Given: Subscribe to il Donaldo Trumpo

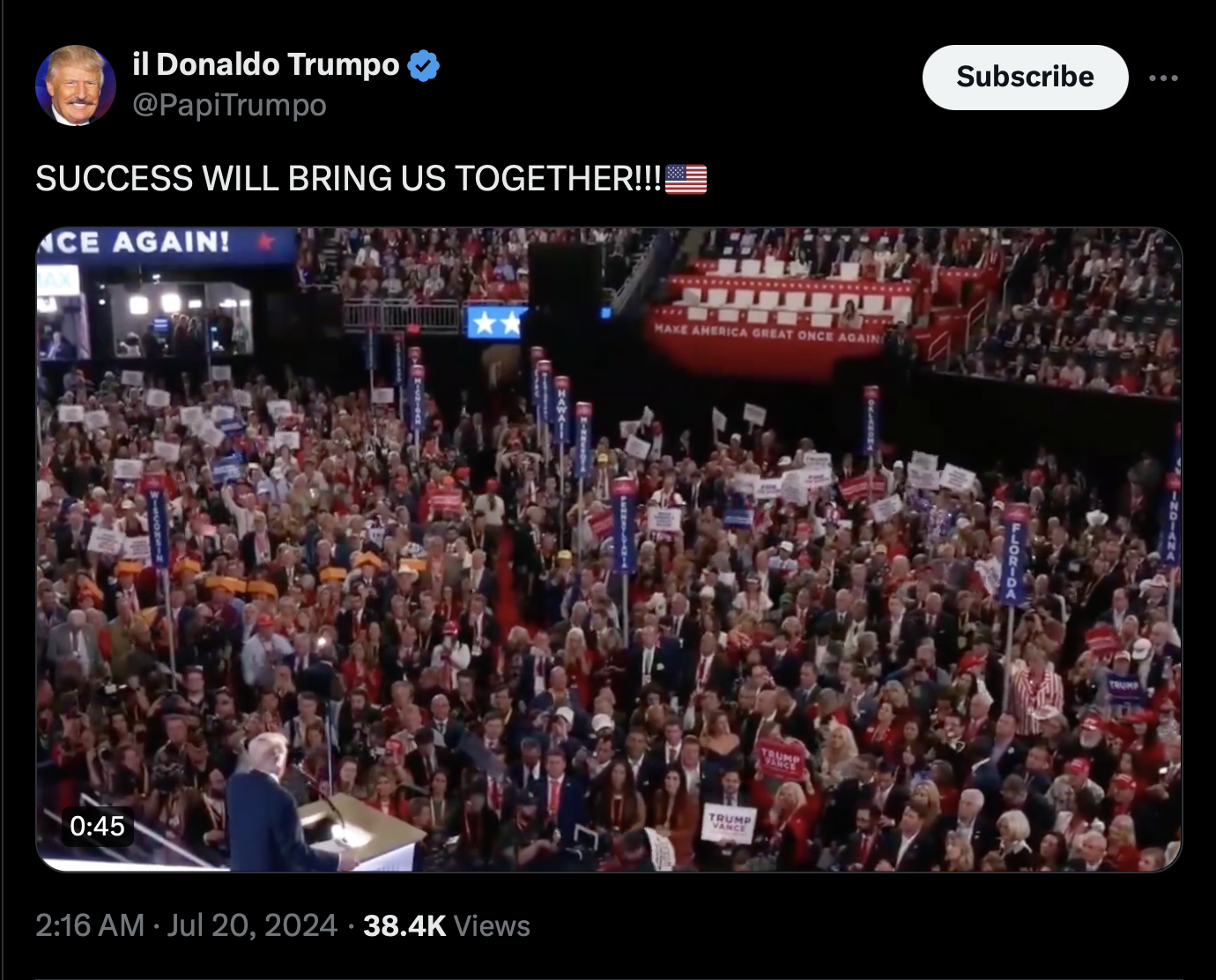Looking at the screenshot, I should tap(1025, 78).
